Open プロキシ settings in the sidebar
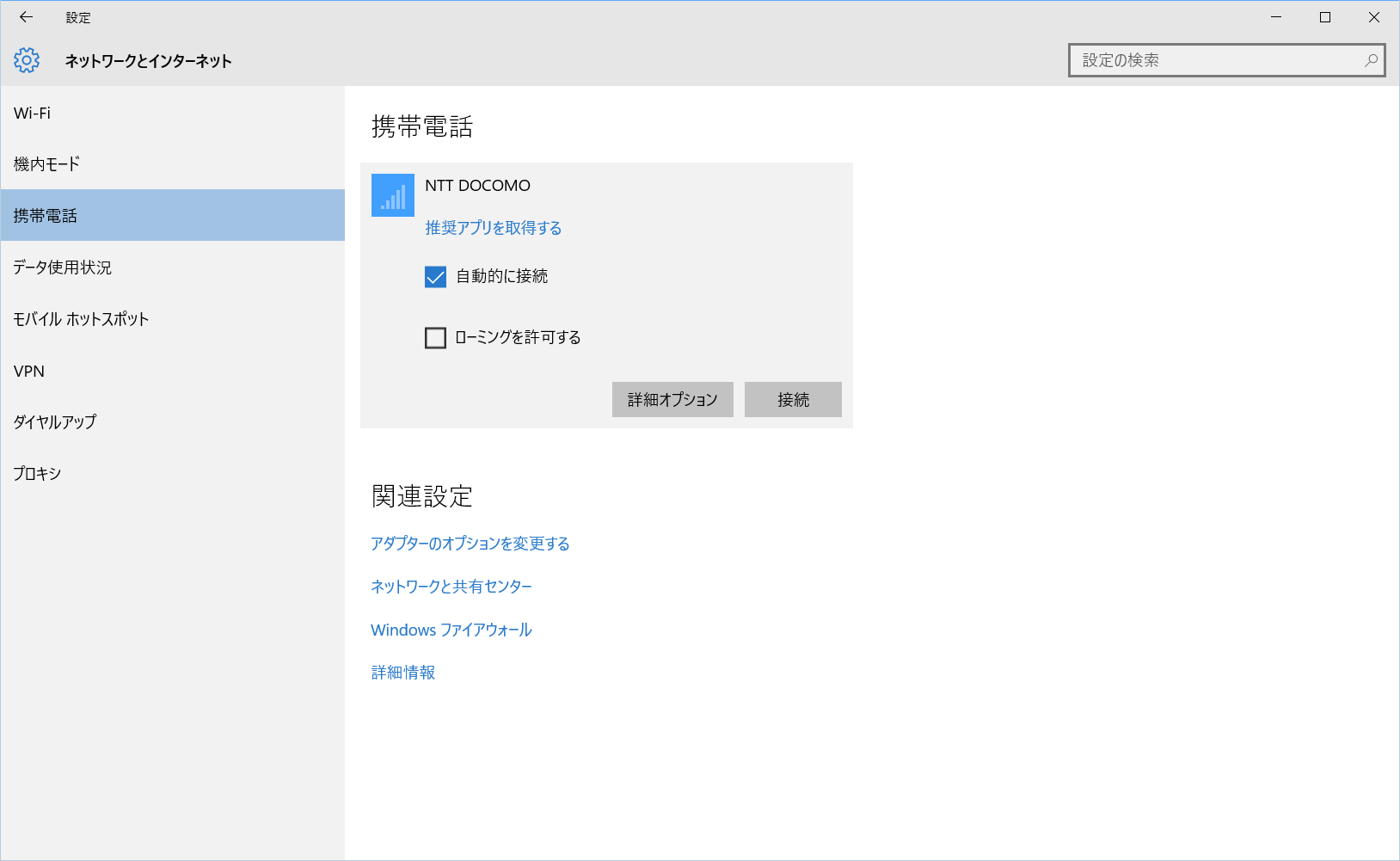The image size is (1400, 861). point(172,473)
